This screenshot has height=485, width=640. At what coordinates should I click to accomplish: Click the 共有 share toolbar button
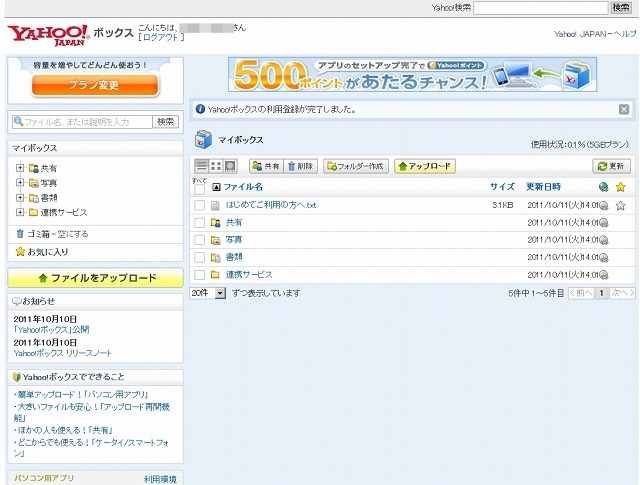tap(266, 166)
